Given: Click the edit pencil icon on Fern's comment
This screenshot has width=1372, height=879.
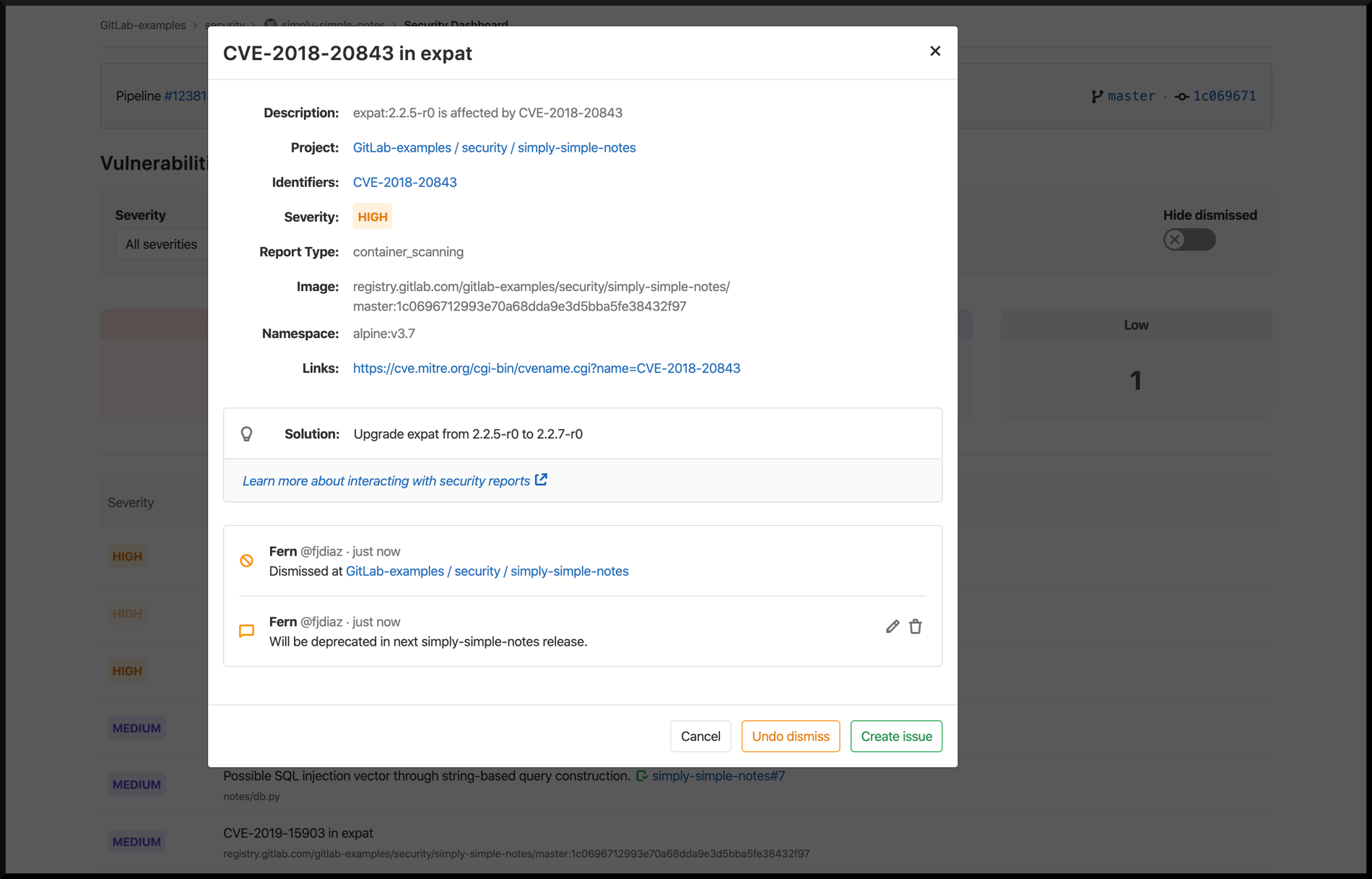Looking at the screenshot, I should pyautogui.click(x=892, y=626).
